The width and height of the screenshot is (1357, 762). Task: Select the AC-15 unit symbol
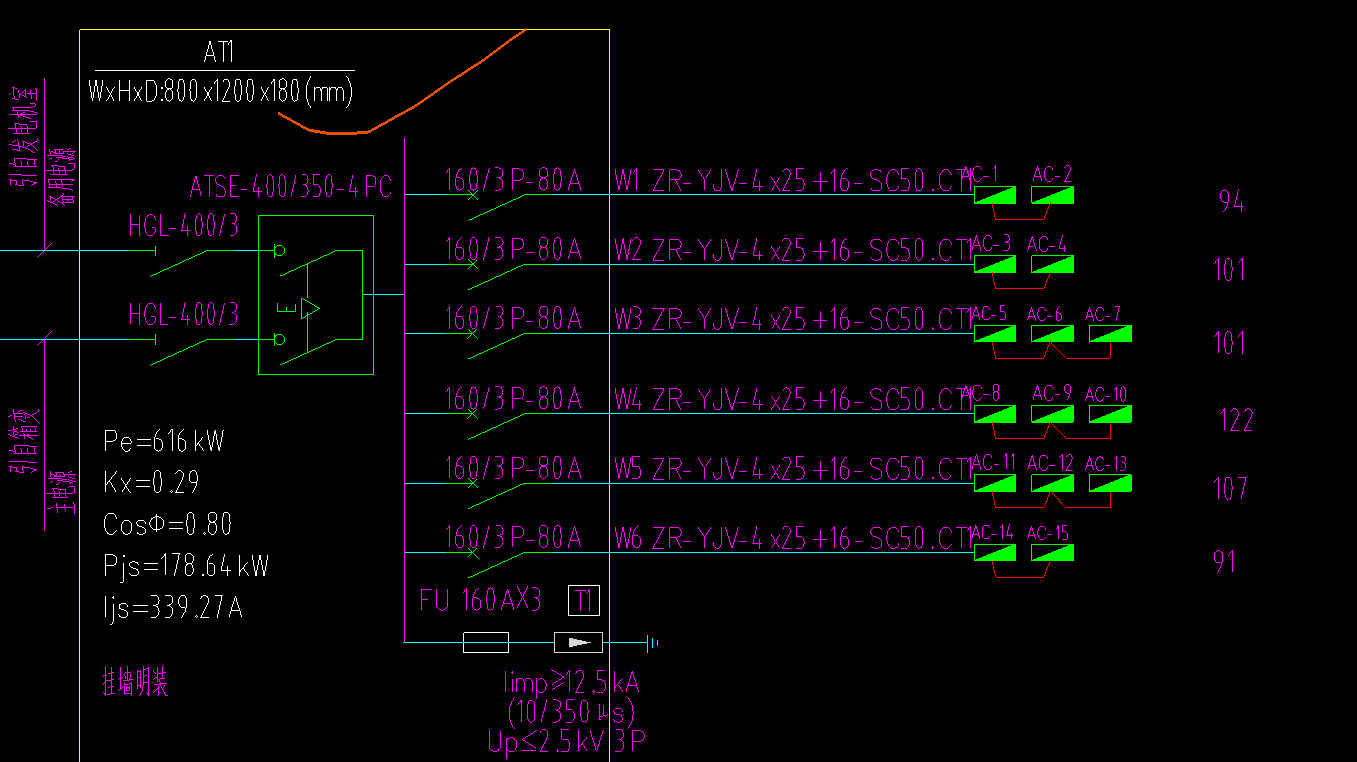click(x=1053, y=553)
